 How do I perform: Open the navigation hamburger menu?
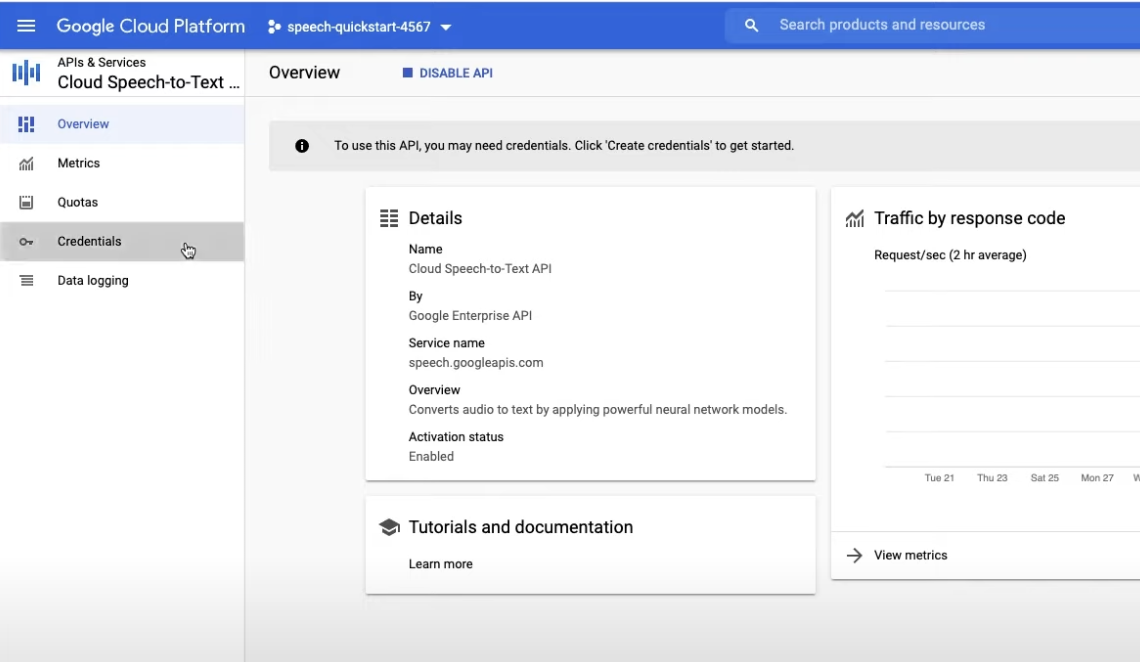[x=25, y=25]
